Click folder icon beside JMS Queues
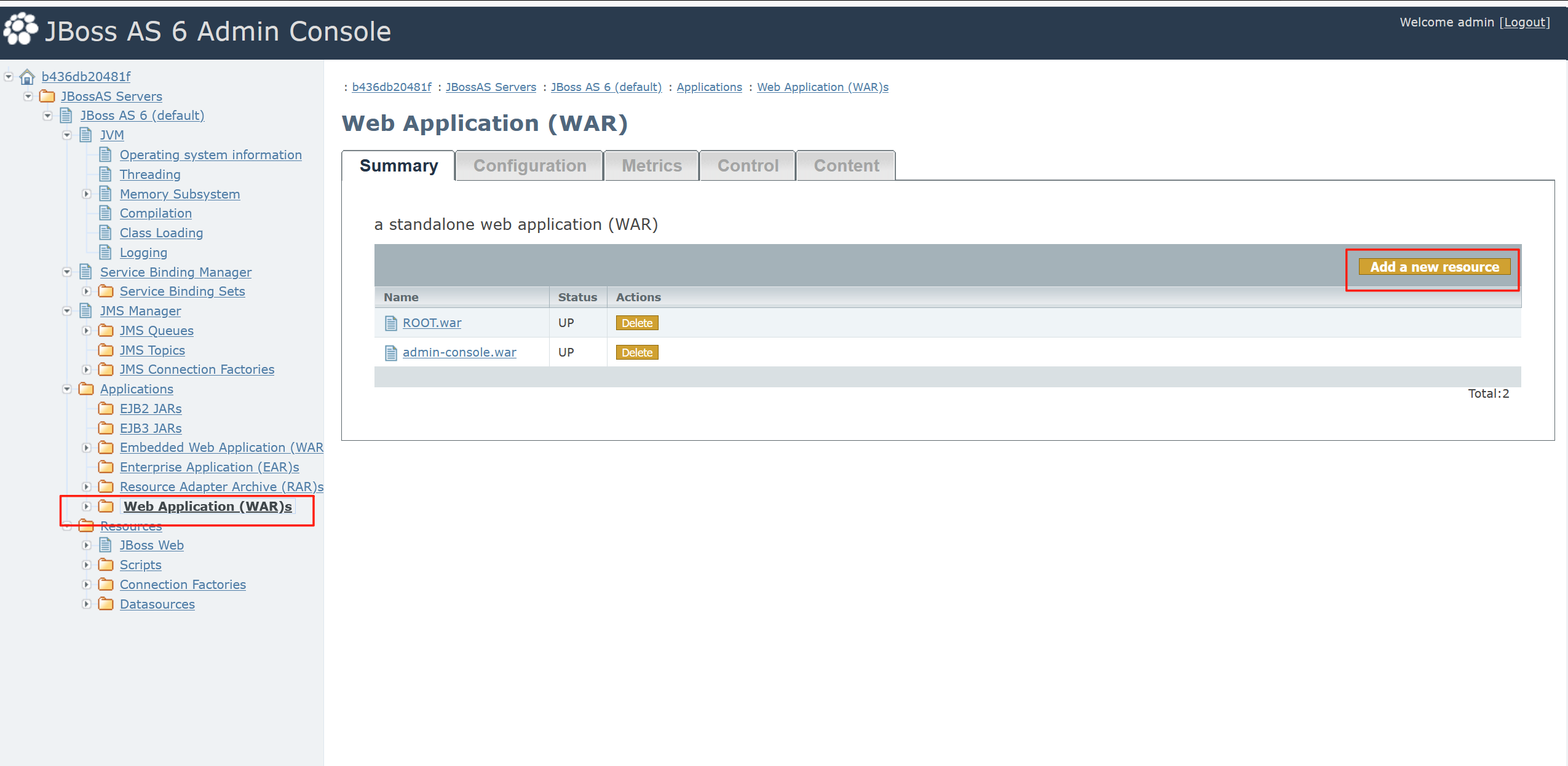 (x=106, y=330)
